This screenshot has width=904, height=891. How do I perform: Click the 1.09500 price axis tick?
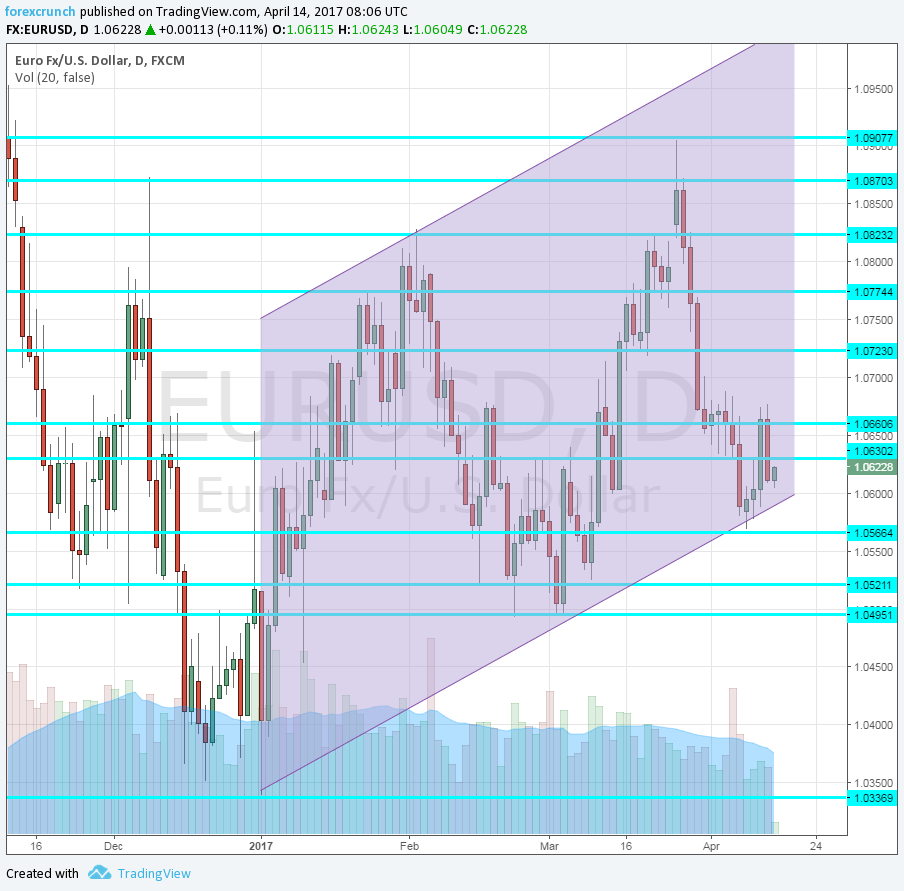[873, 89]
